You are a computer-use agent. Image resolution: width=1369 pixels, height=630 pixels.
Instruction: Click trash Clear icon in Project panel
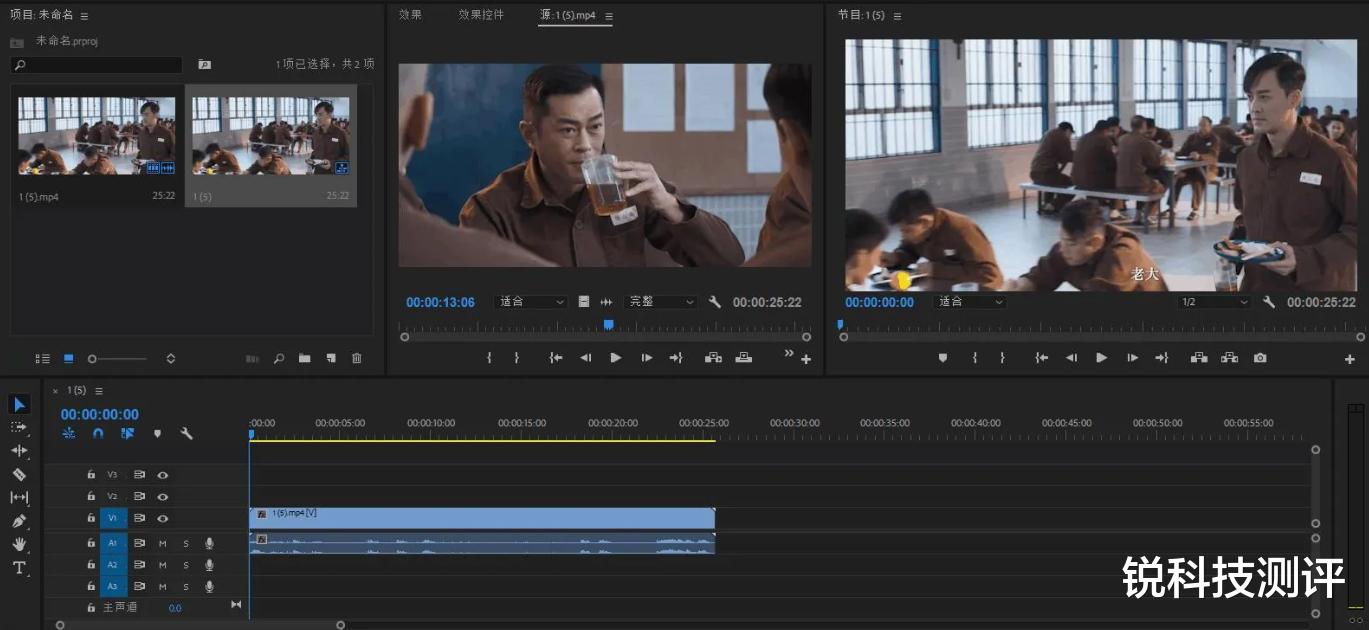(356, 358)
